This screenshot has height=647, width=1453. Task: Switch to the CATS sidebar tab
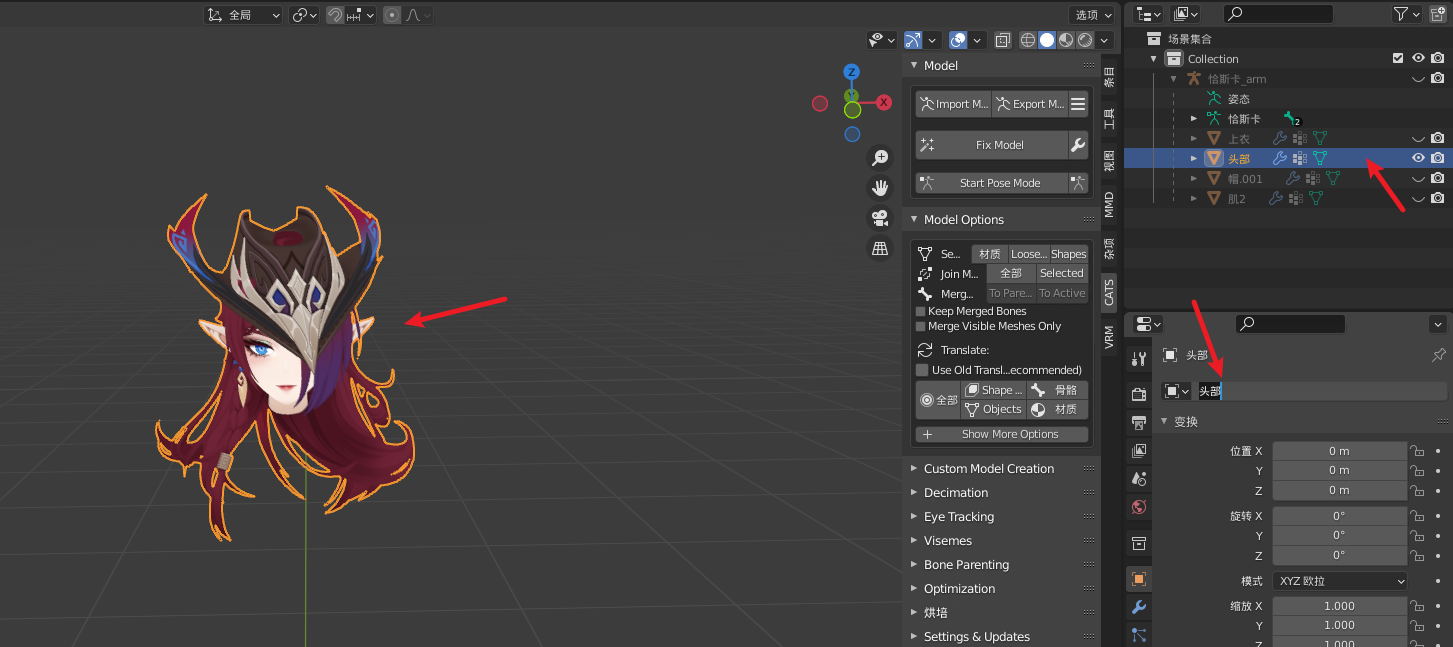pos(1109,292)
